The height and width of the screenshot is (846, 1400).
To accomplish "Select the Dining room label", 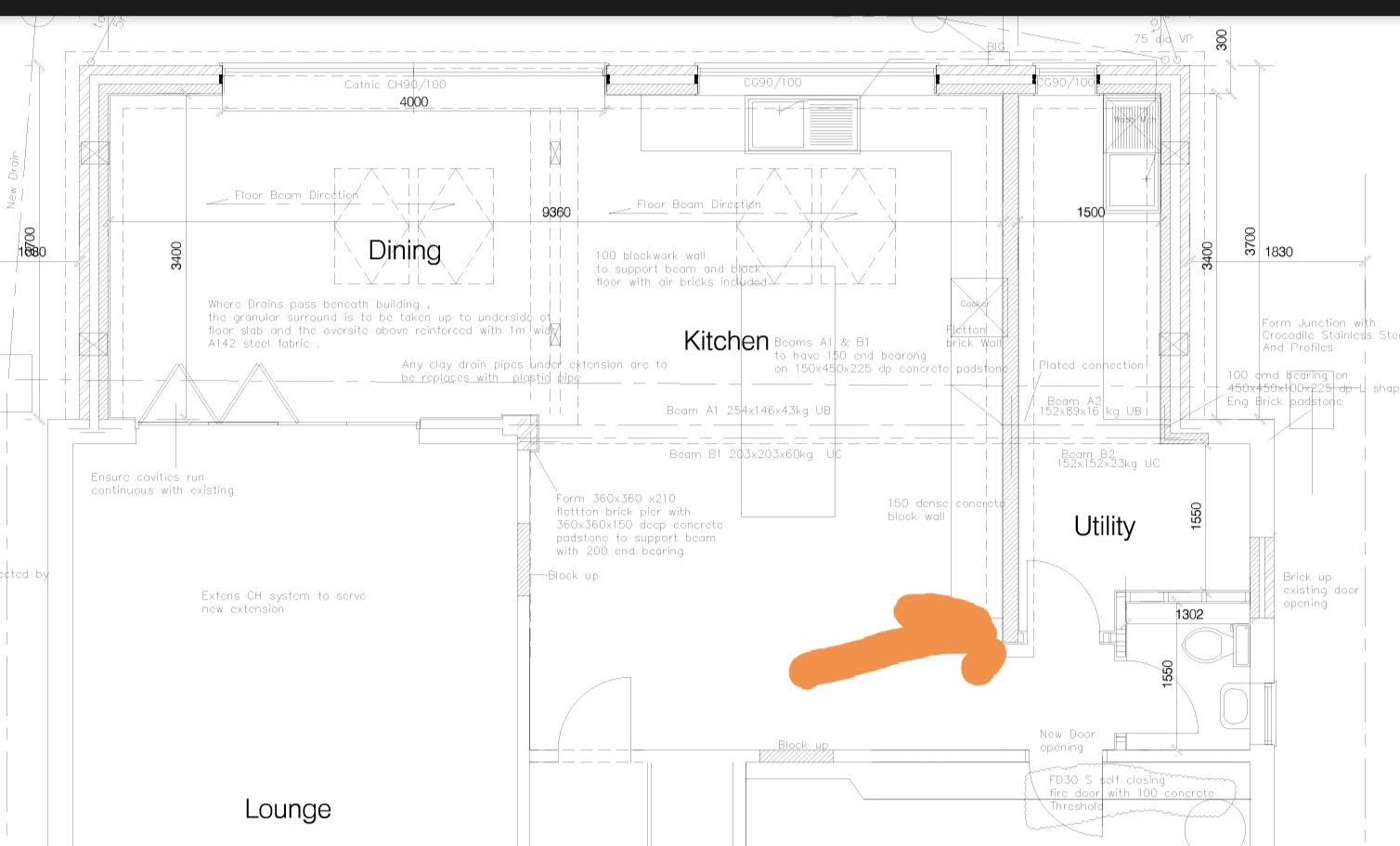I will [x=403, y=249].
